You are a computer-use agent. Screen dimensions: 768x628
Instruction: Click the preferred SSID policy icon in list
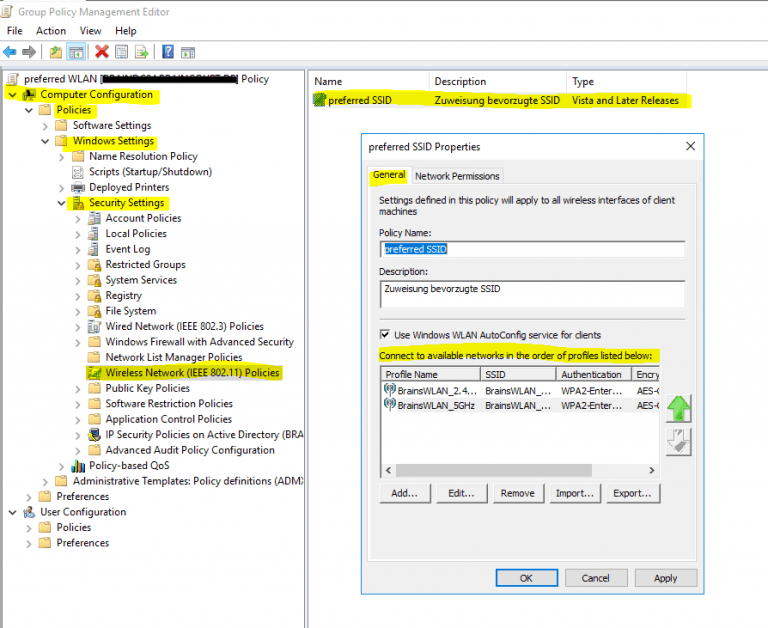320,100
